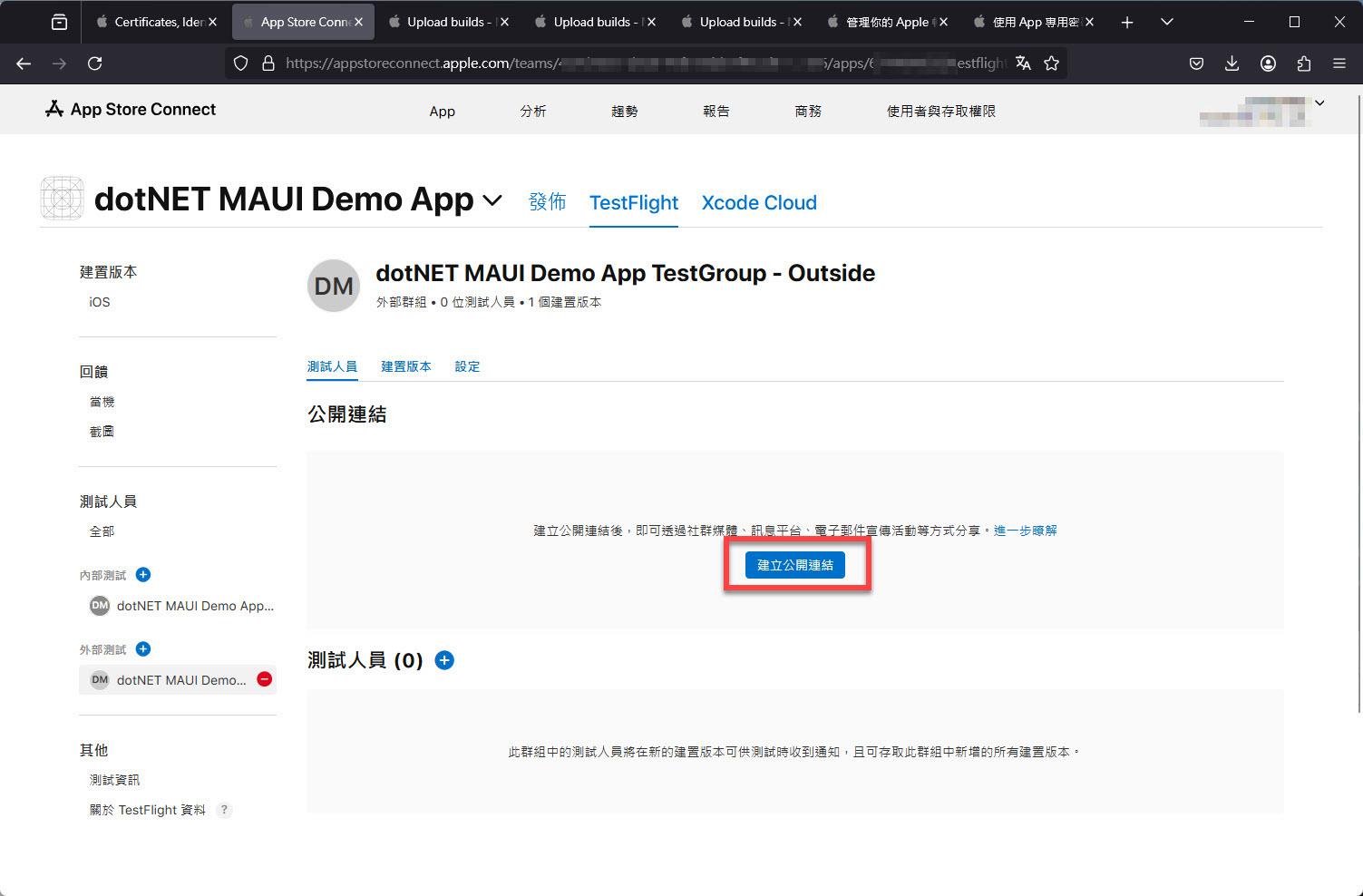Switch to the 建置版本 group tab
Image resolution: width=1363 pixels, height=896 pixels.
pos(406,366)
